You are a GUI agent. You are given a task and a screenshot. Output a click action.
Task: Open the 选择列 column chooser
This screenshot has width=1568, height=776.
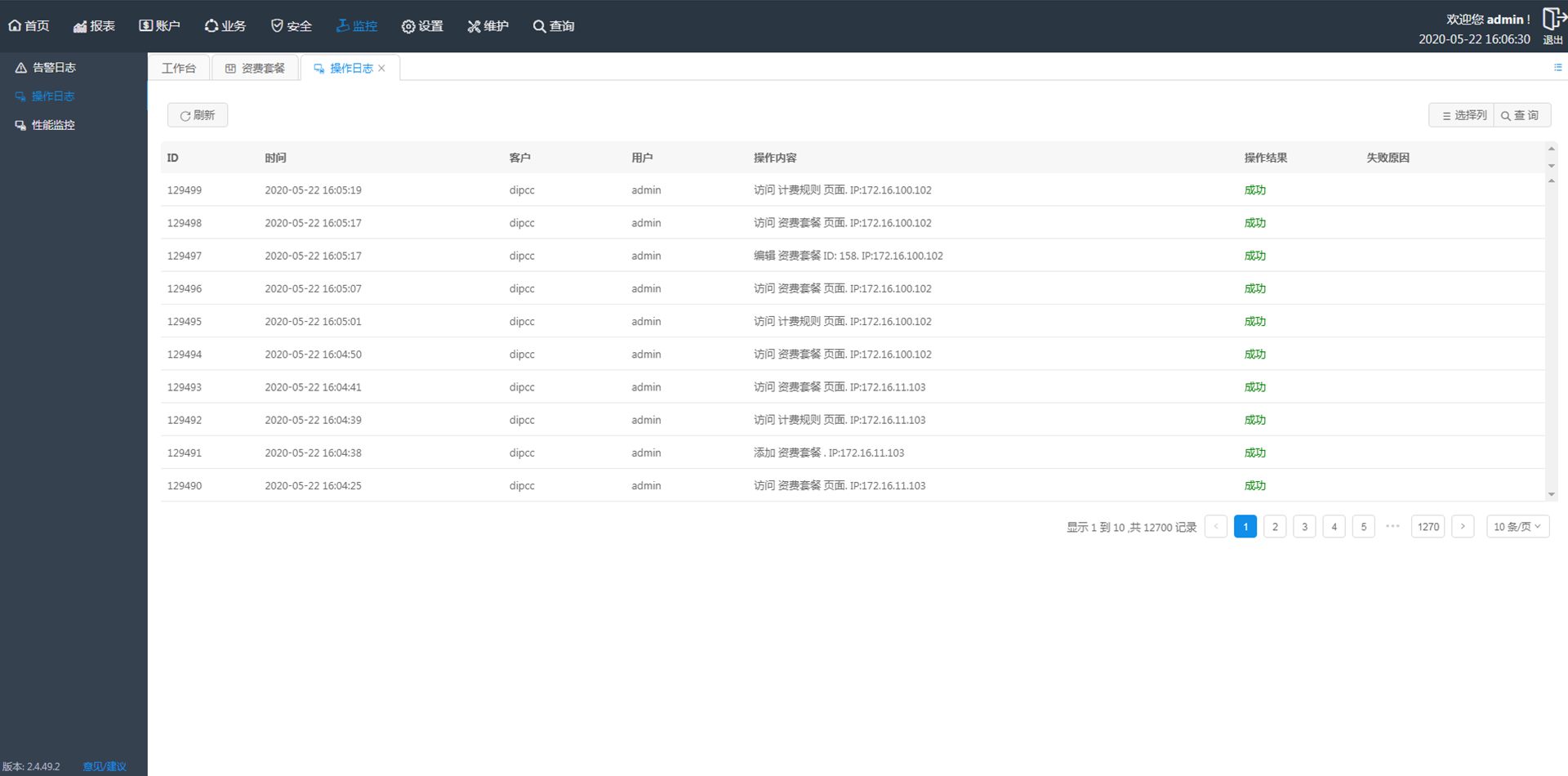[1463, 115]
